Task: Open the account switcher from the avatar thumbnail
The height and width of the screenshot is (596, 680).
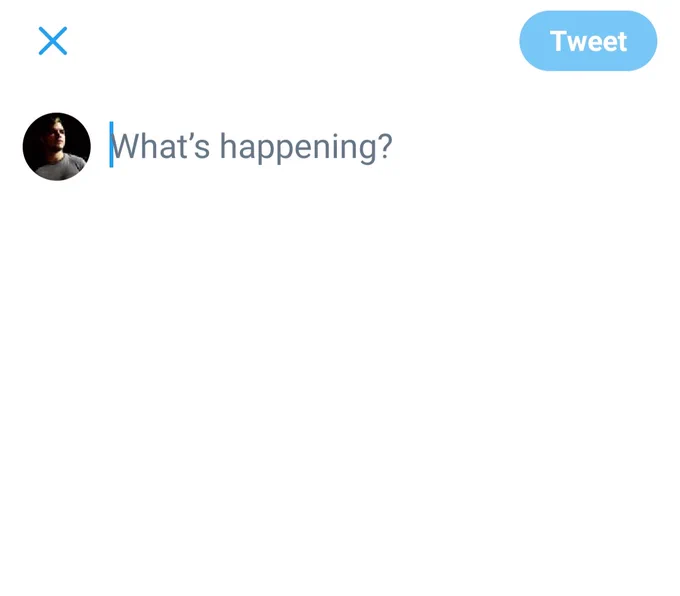Action: click(56, 147)
